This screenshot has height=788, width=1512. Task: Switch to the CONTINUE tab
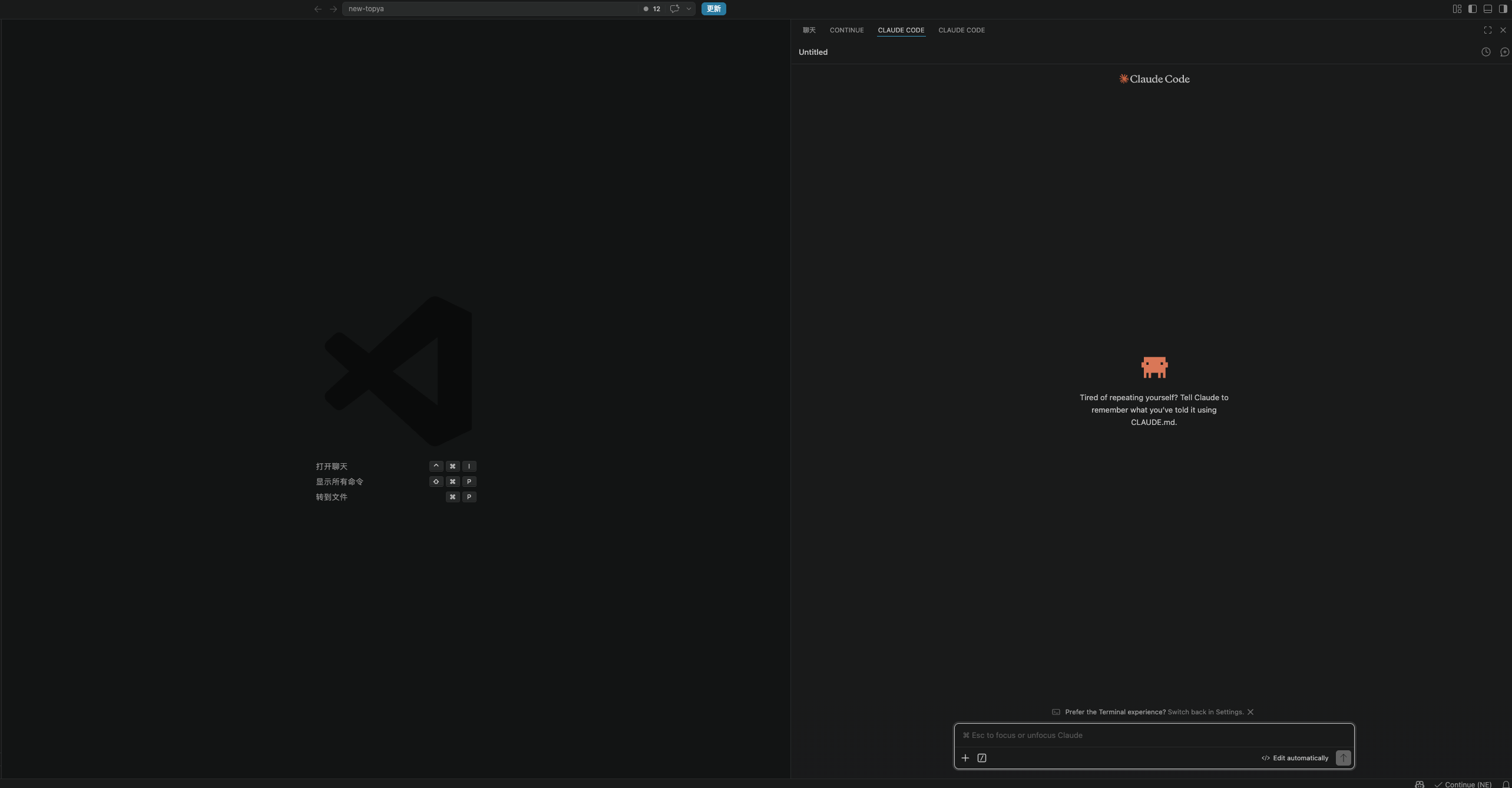(847, 30)
